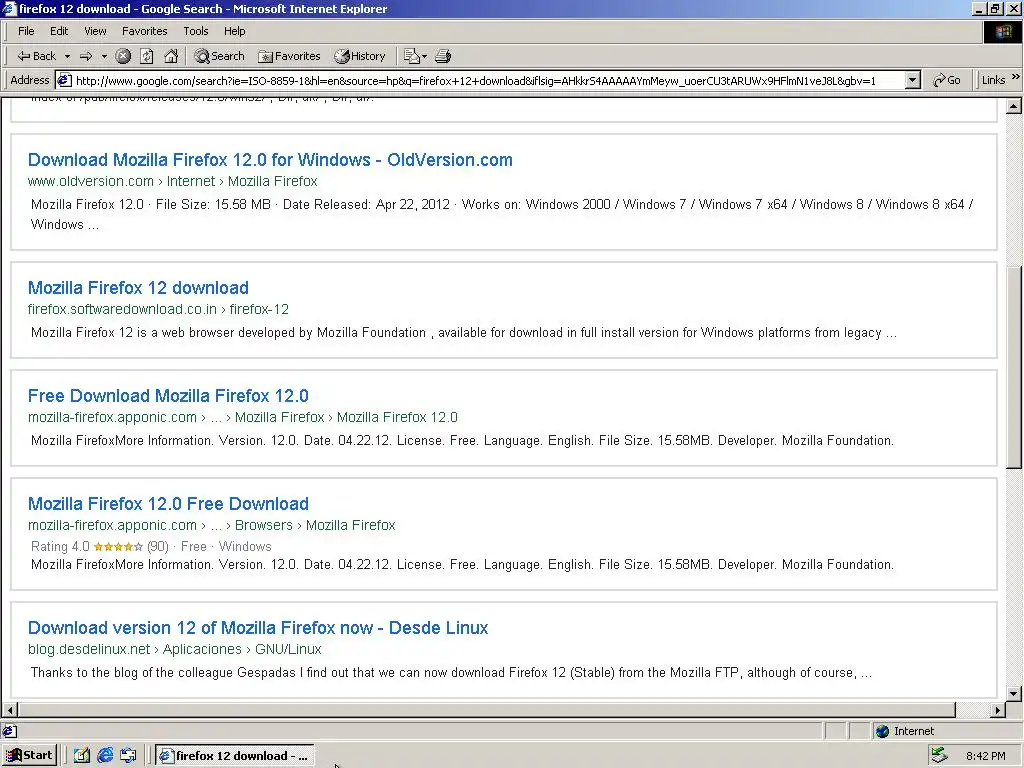This screenshot has width=1024, height=768.
Task: Click the horizontal scrollbar thumb
Action: pyautogui.click(x=487, y=710)
